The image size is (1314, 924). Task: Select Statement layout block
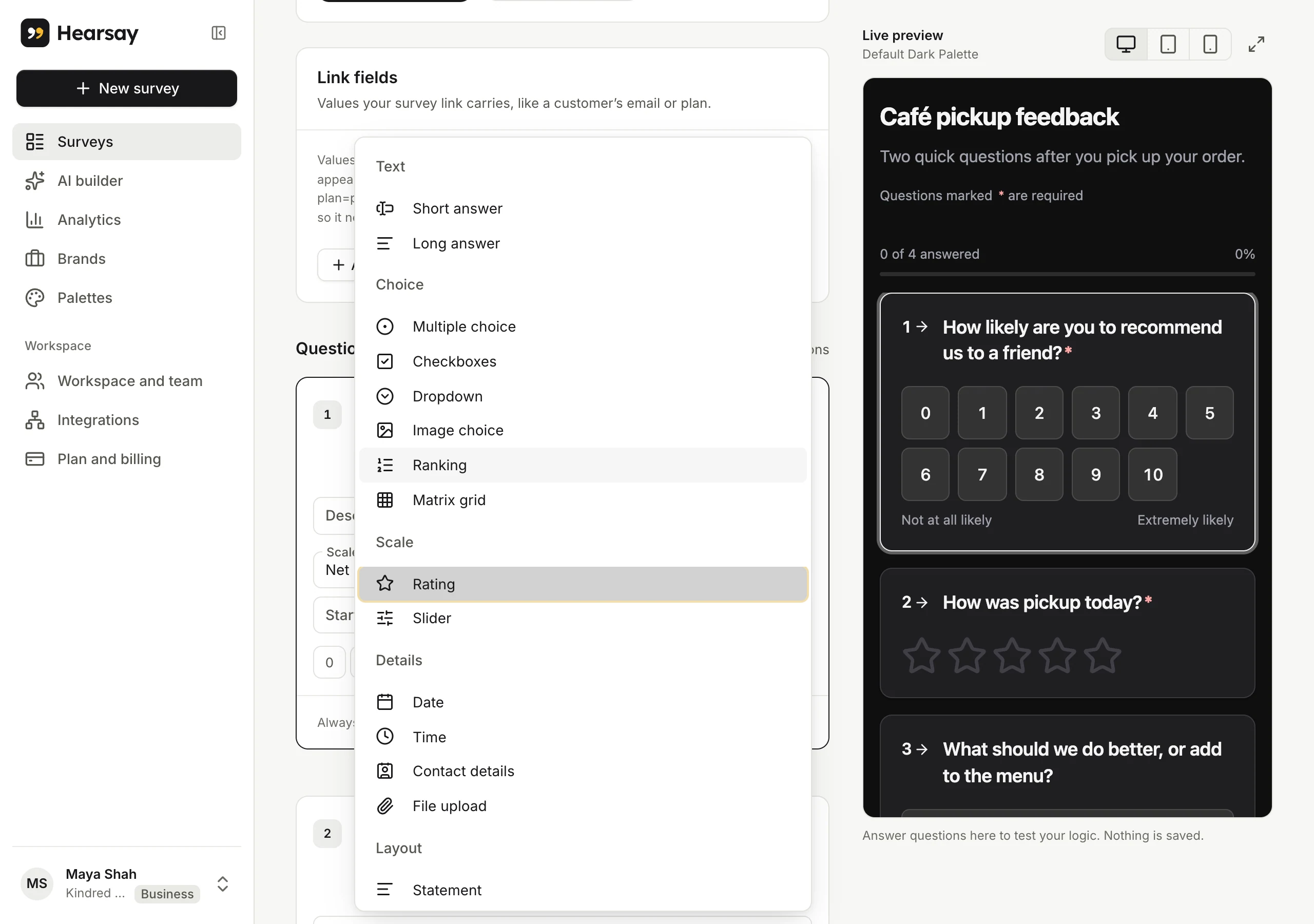coord(583,890)
